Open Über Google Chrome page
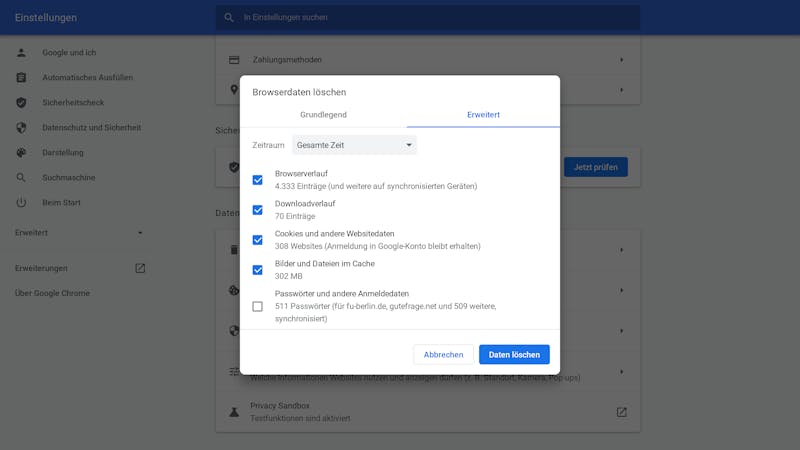Image resolution: width=800 pixels, height=450 pixels. pyautogui.click(x=52, y=293)
